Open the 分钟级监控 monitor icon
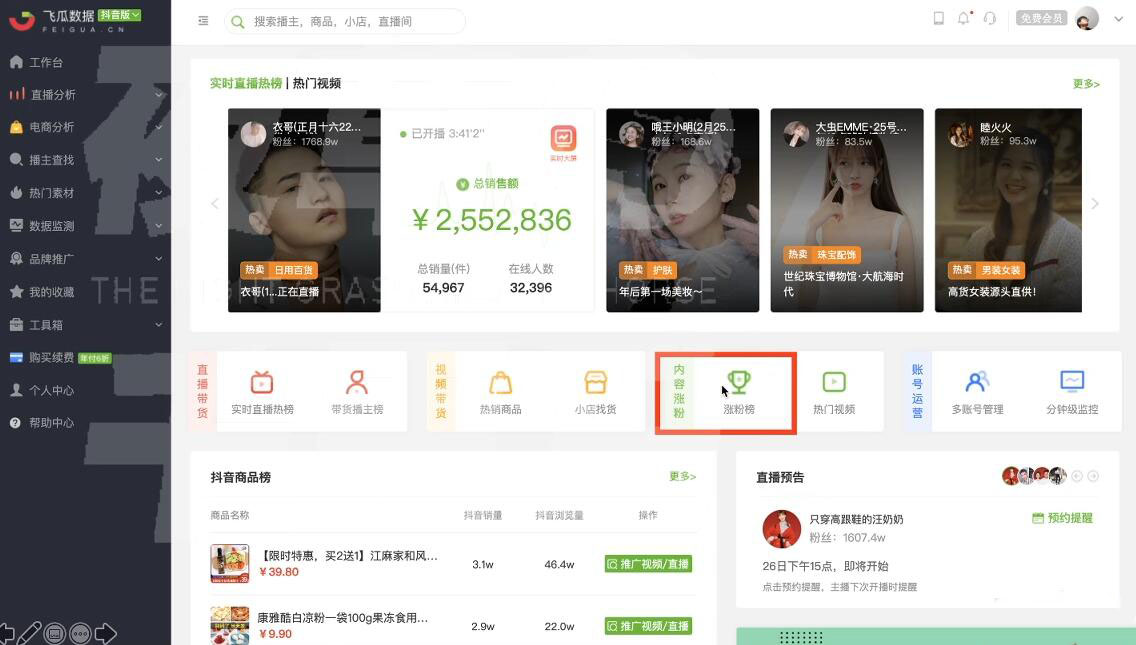 point(1072,381)
